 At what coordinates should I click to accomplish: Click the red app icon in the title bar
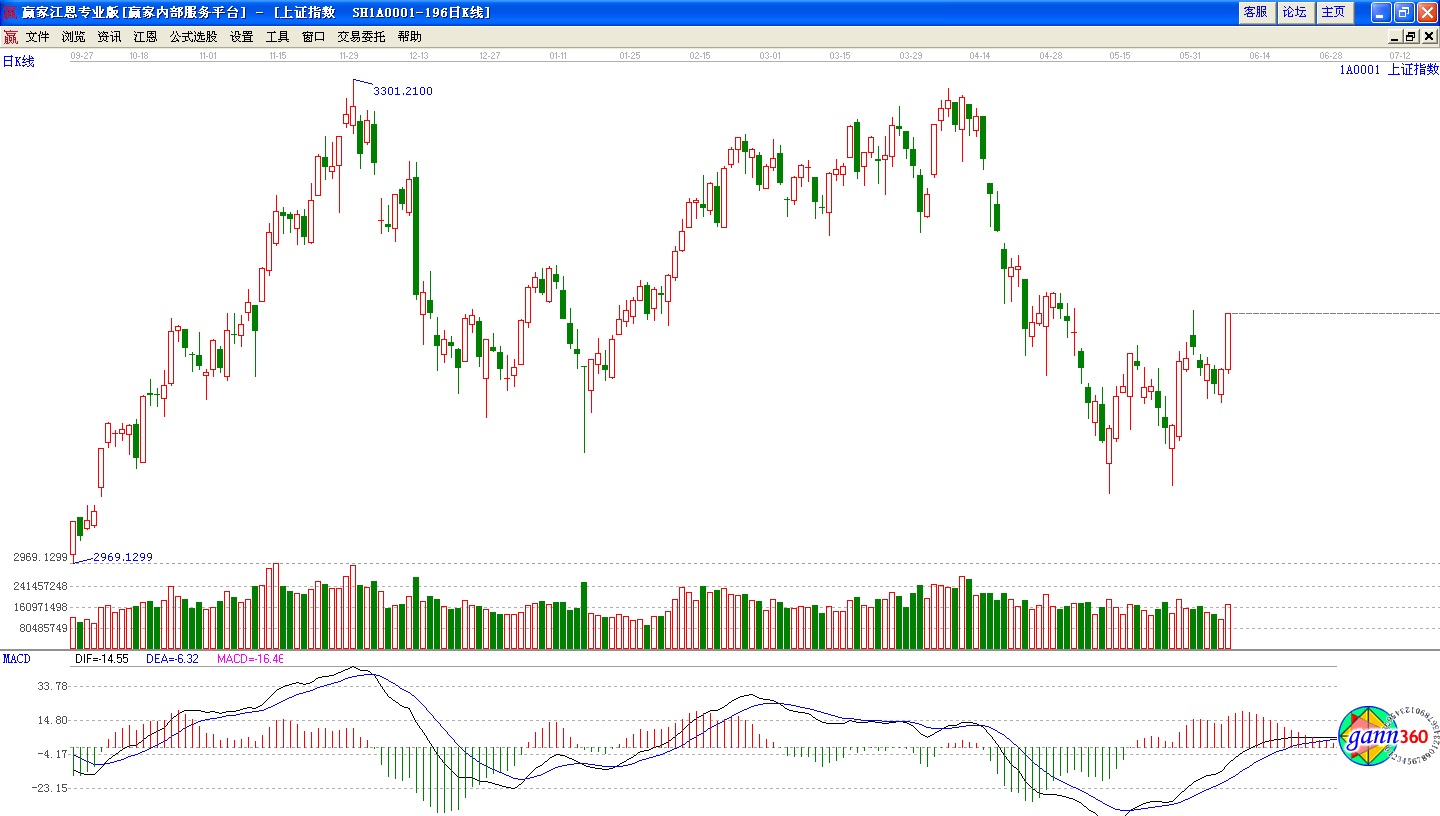click(11, 12)
